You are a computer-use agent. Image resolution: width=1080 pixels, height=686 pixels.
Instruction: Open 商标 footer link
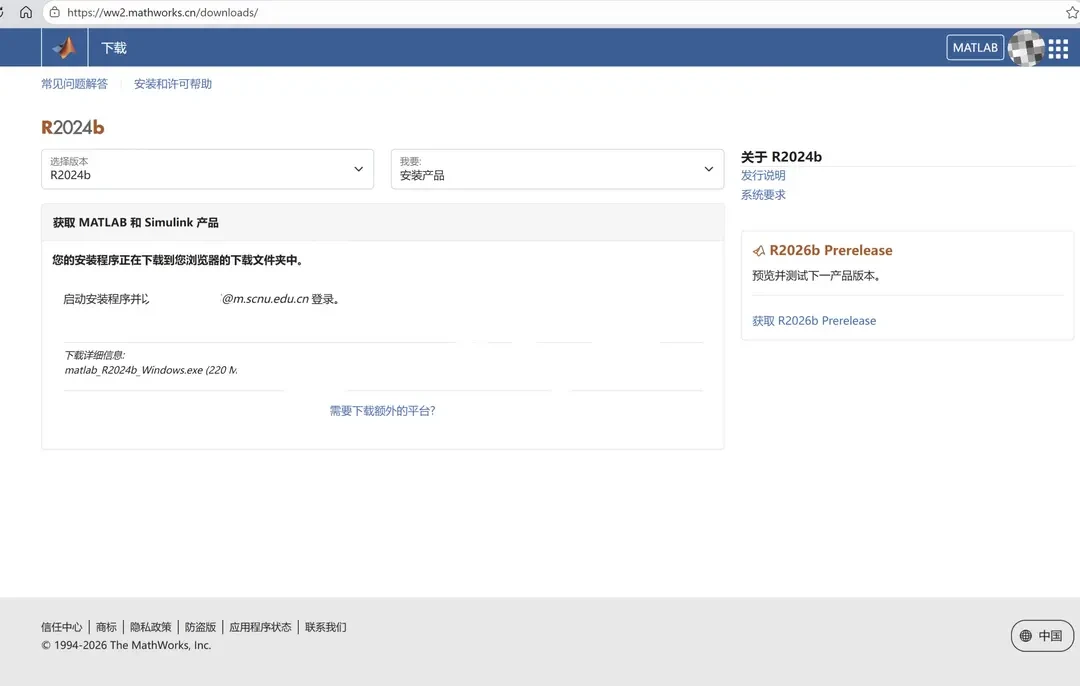106,627
